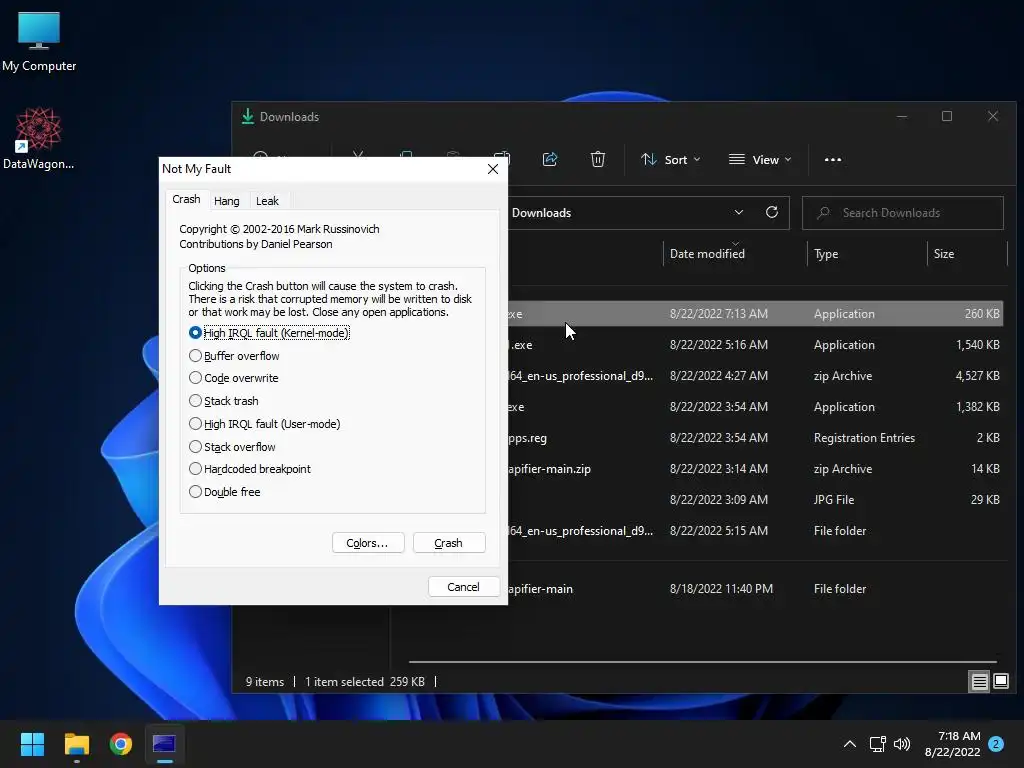Open the clock showing 7:18 AM

click(x=953, y=744)
